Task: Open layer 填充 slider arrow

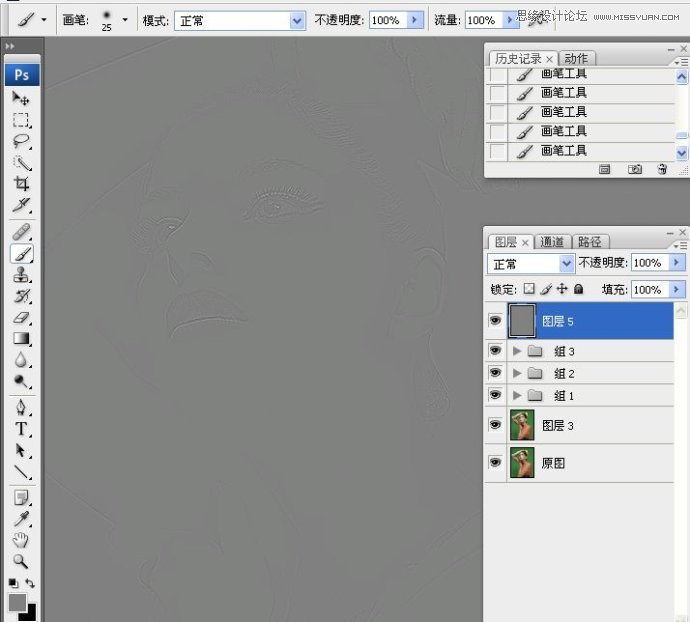Action: [677, 289]
